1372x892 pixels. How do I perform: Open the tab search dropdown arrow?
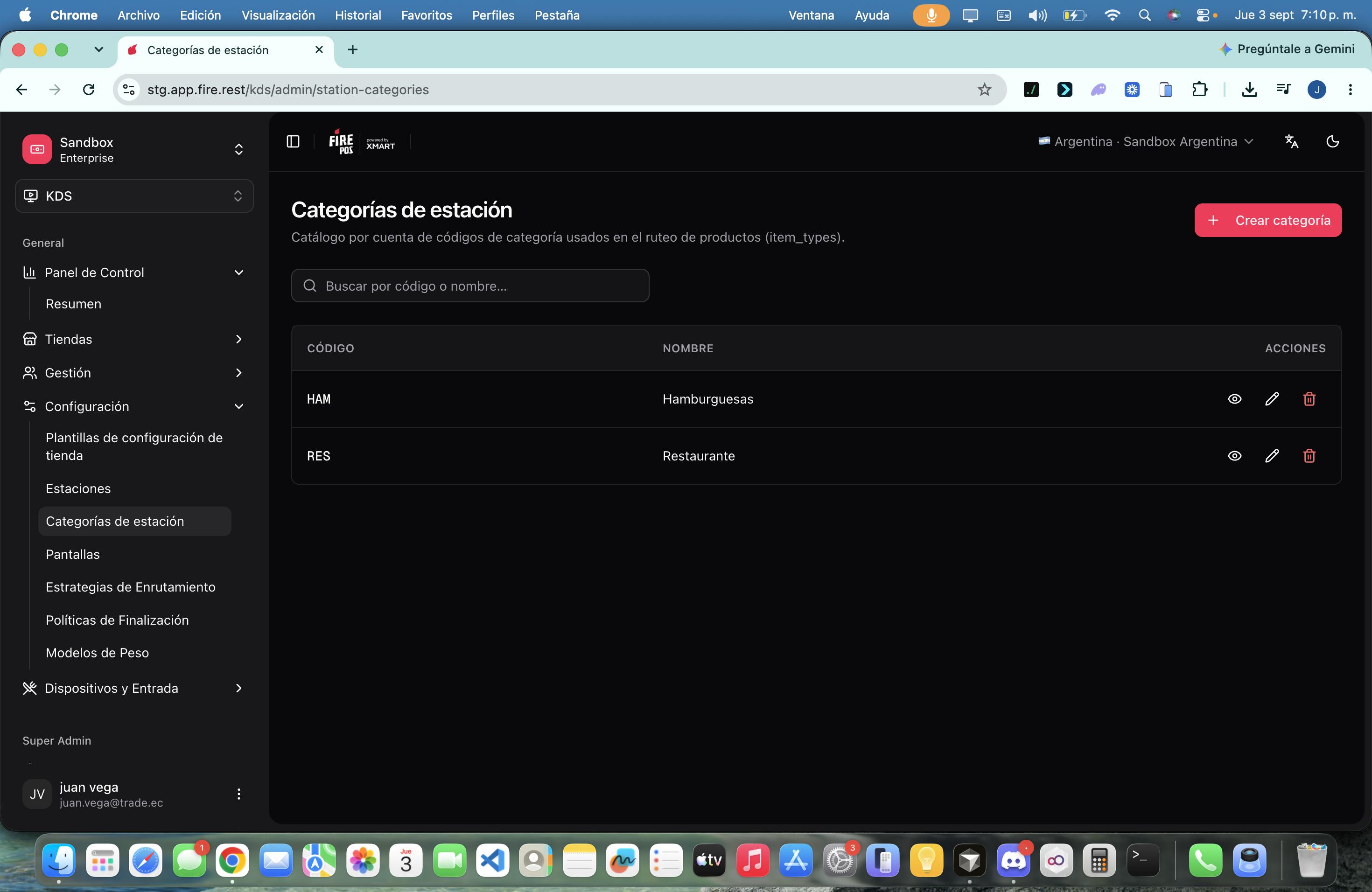point(98,49)
